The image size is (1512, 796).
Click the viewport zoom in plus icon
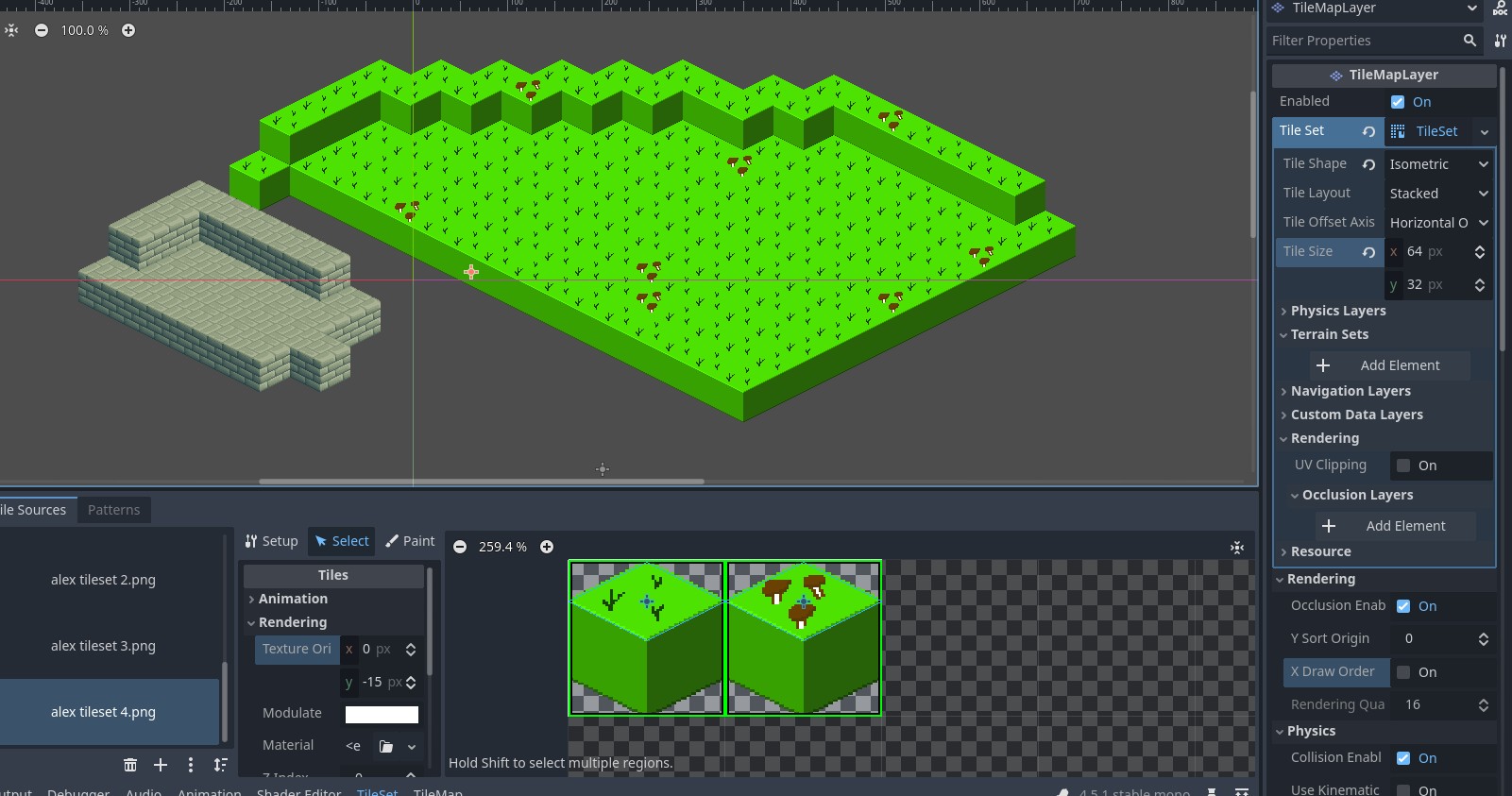[x=128, y=30]
